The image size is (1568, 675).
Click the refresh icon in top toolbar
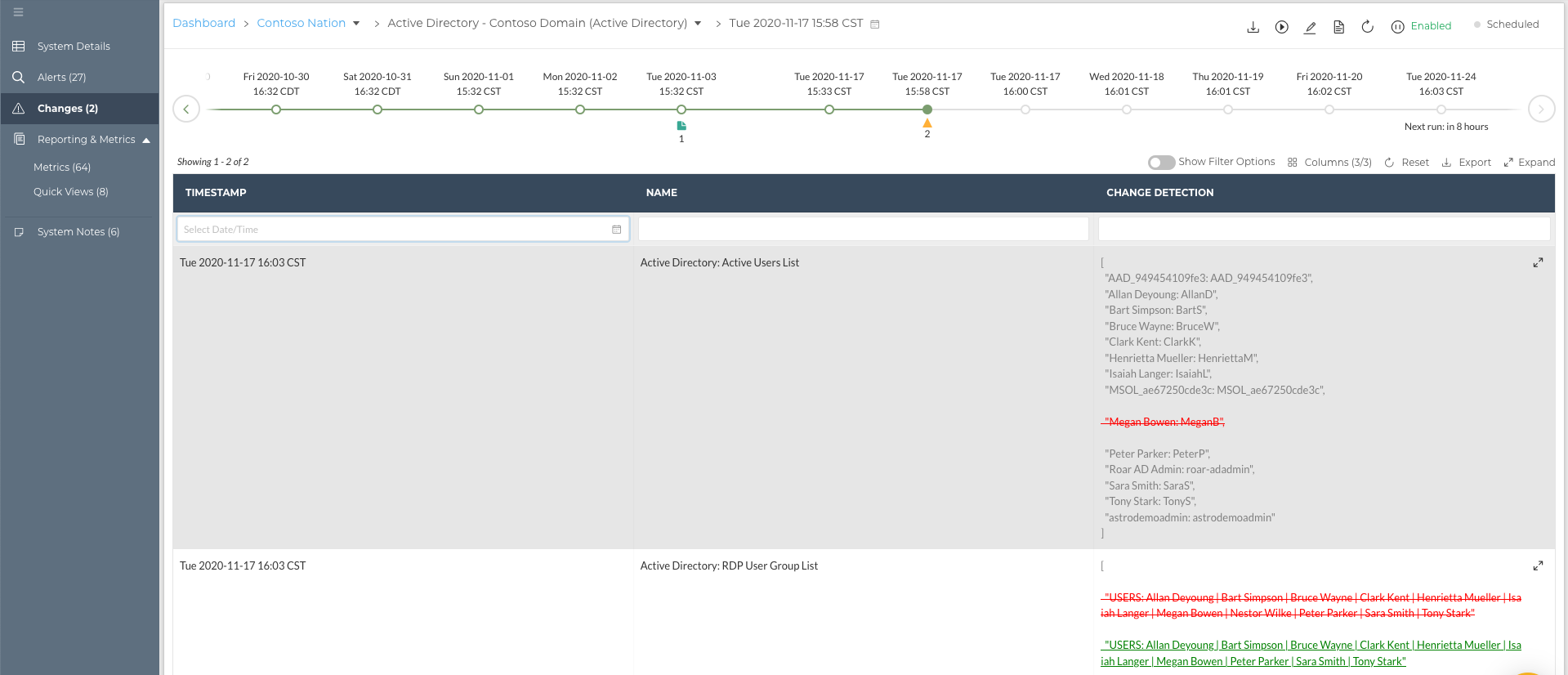[x=1367, y=27]
